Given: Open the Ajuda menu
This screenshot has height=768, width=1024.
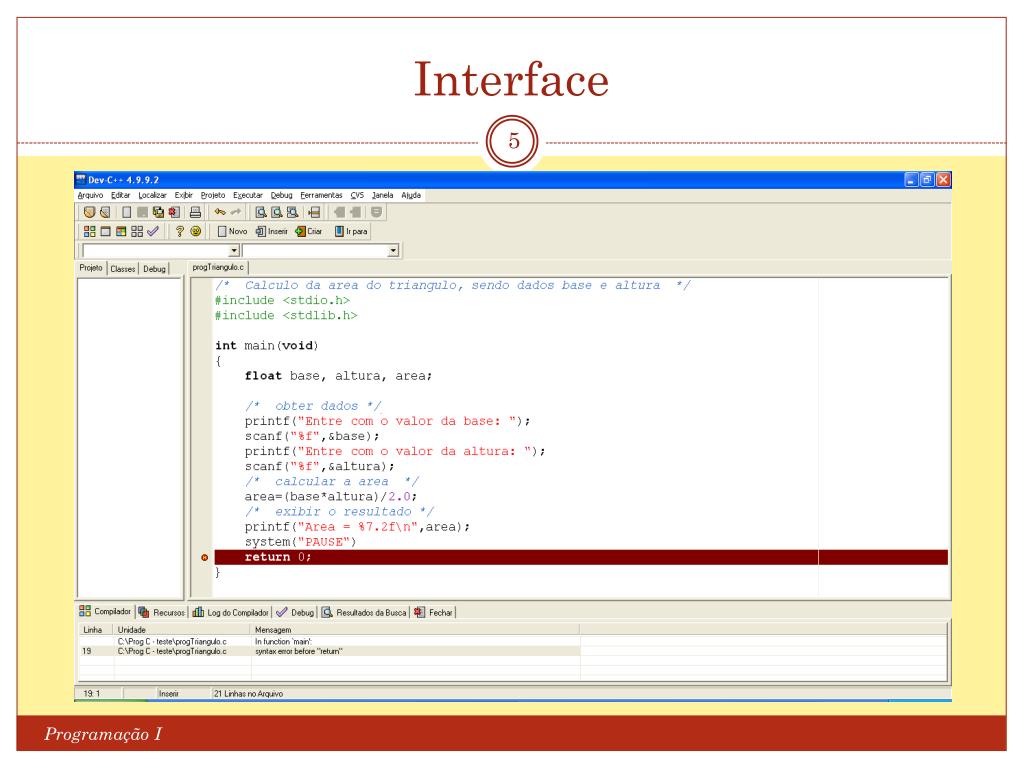Looking at the screenshot, I should click(x=411, y=195).
